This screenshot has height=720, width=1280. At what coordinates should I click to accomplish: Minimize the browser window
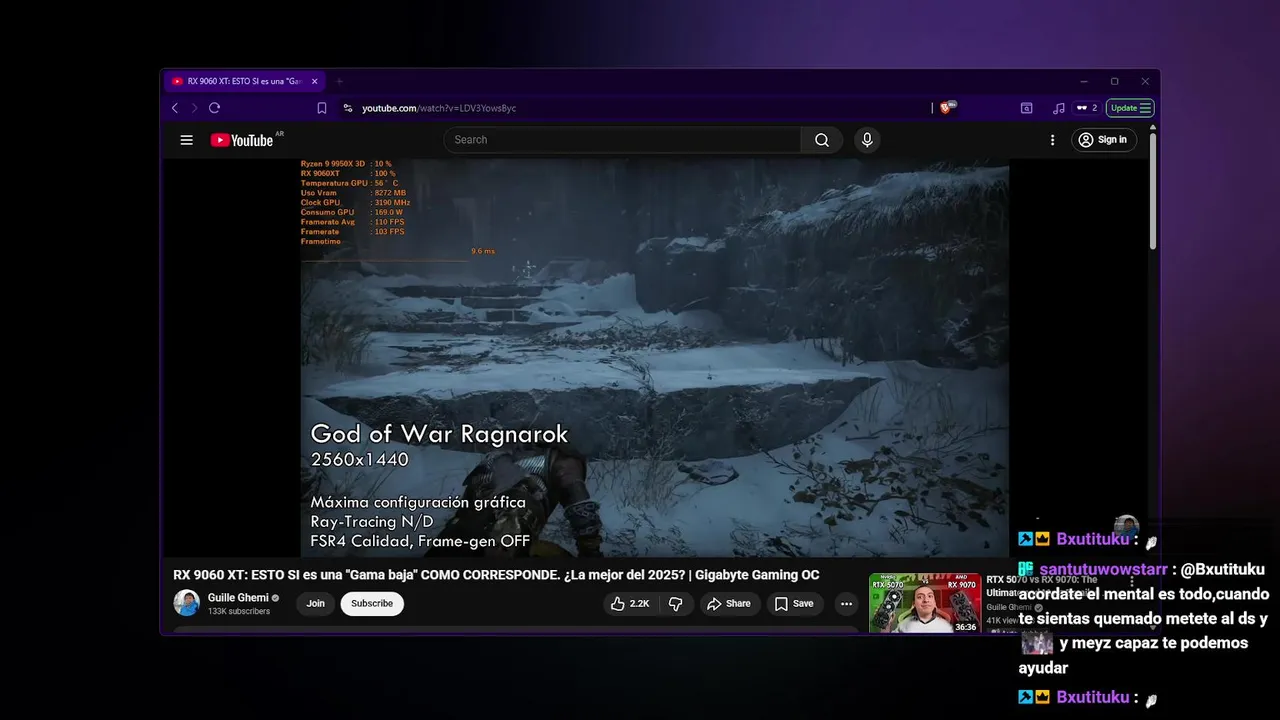[1084, 81]
